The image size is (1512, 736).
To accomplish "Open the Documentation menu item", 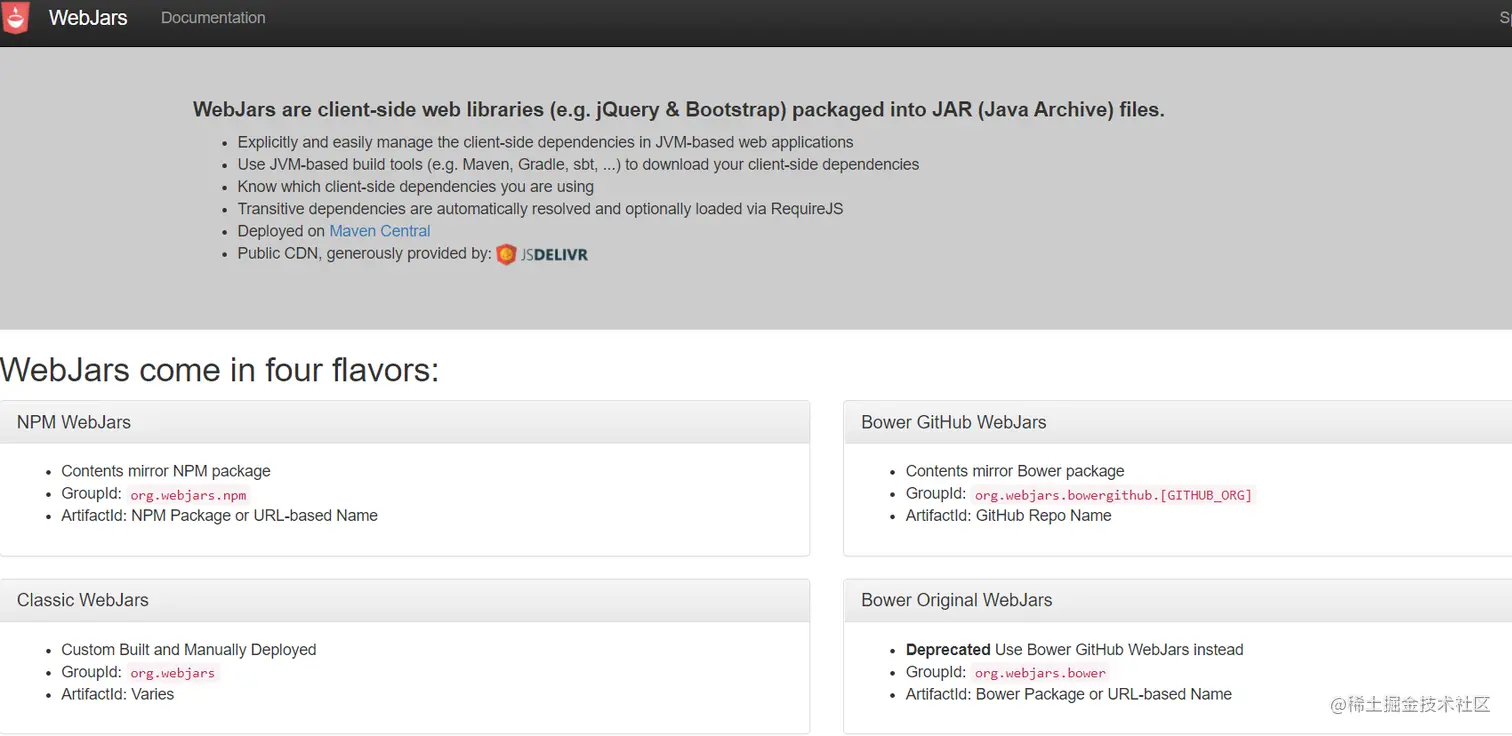I will pos(213,18).
